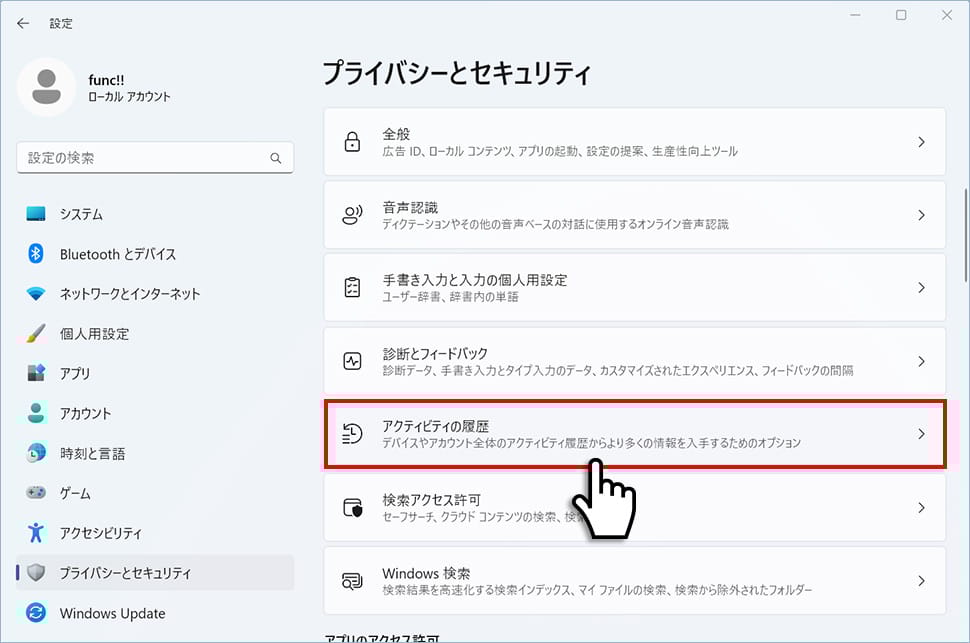Click the 時刻と言語 globe icon
This screenshot has height=643, width=970.
[36, 453]
